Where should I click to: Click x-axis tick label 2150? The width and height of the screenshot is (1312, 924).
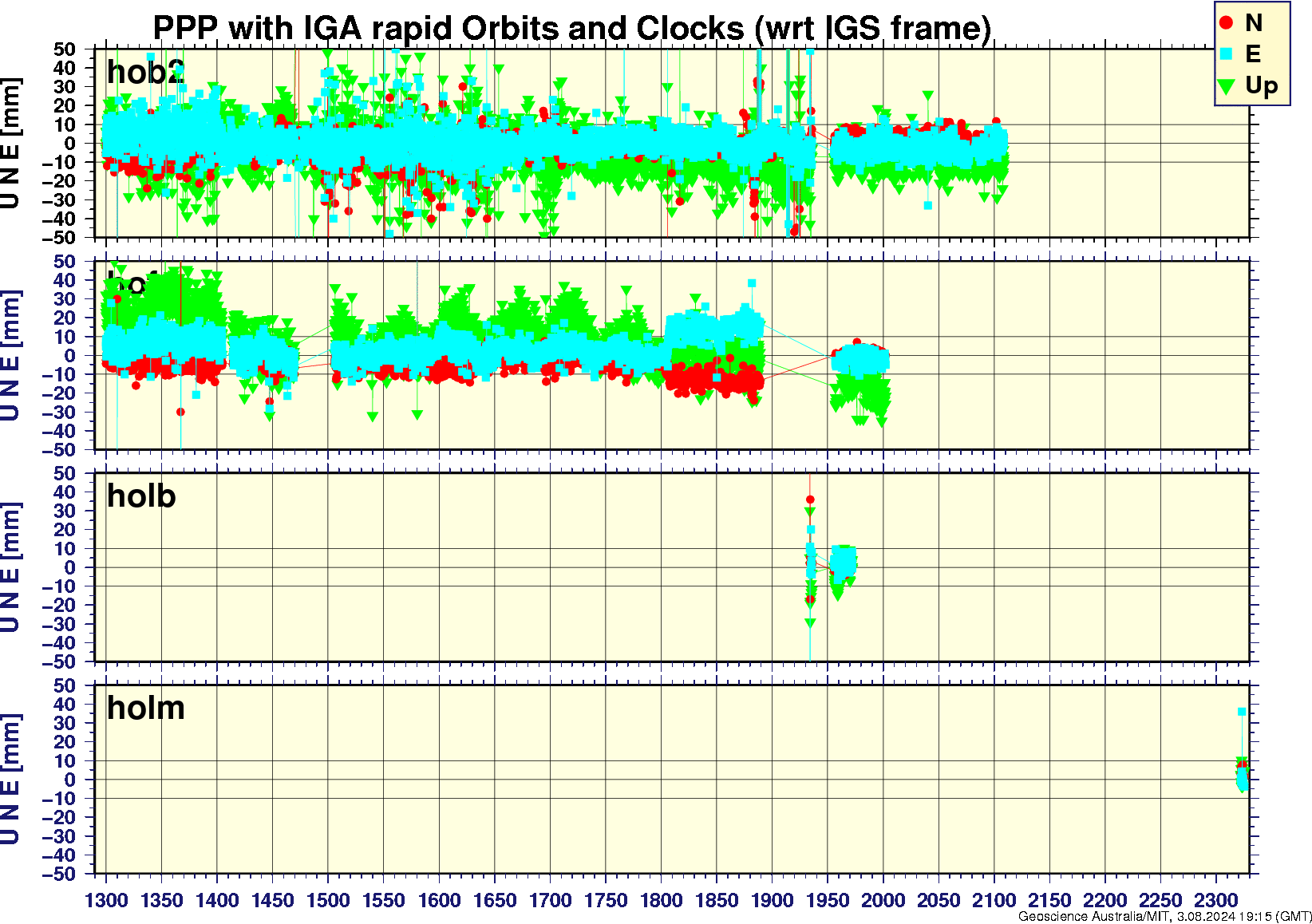point(1049,900)
